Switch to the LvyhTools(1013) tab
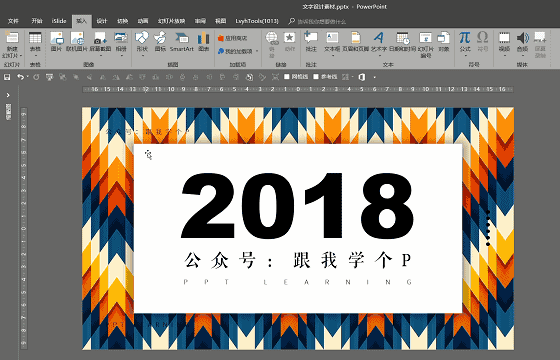Viewport: 560px width, 360px height. pos(257,21)
